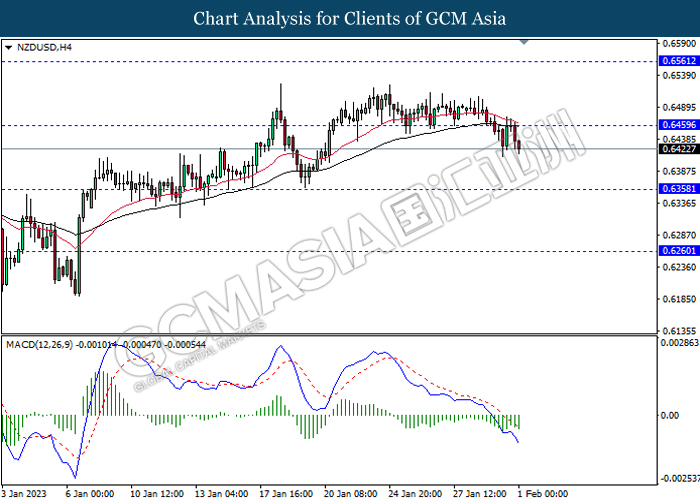This screenshot has height=500, width=700.
Task: Click the 24 Jan 20:00 time label
Action: click(416, 494)
